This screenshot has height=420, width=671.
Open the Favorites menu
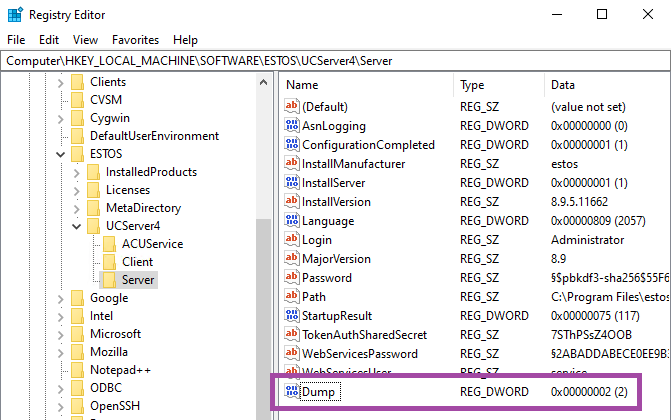tap(135, 40)
